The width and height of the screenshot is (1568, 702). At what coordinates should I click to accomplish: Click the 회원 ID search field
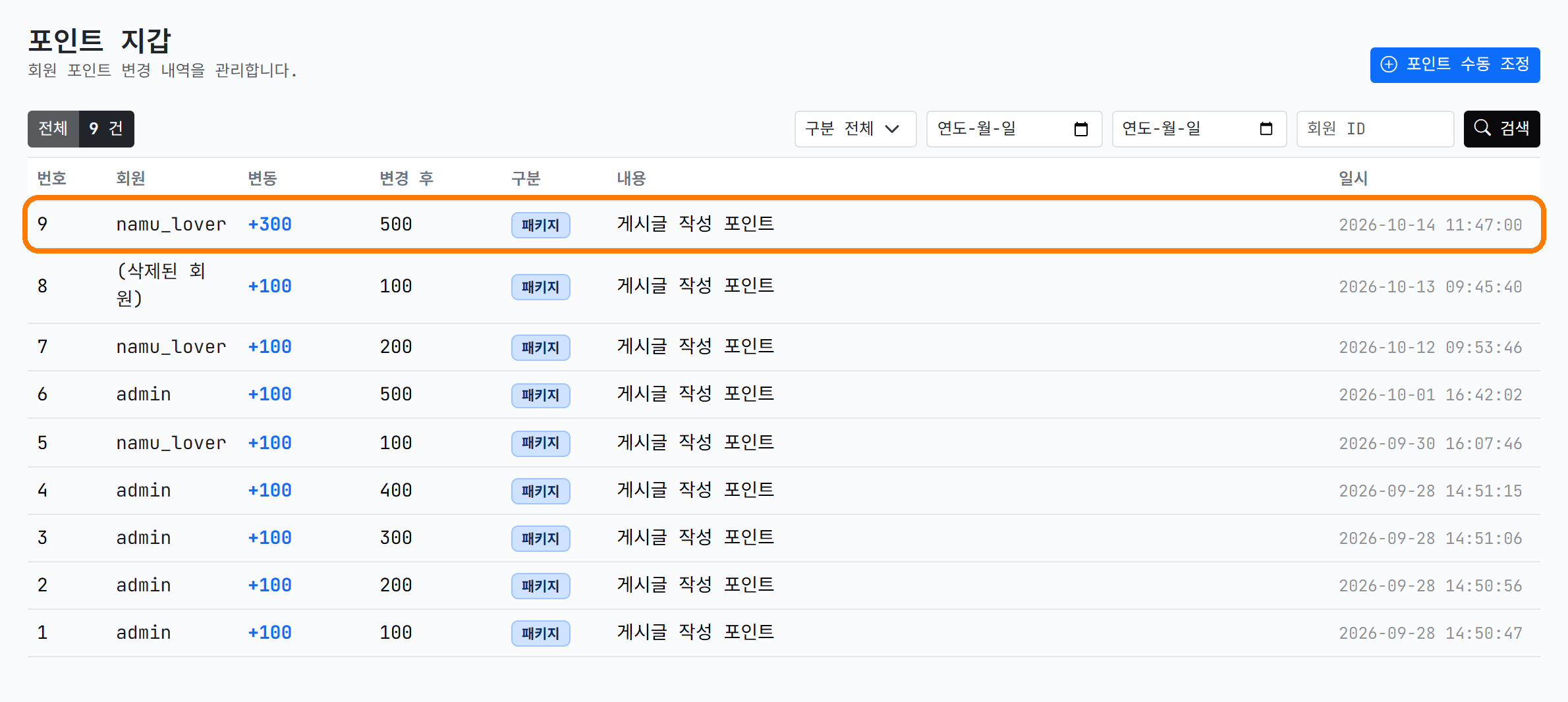(1375, 129)
